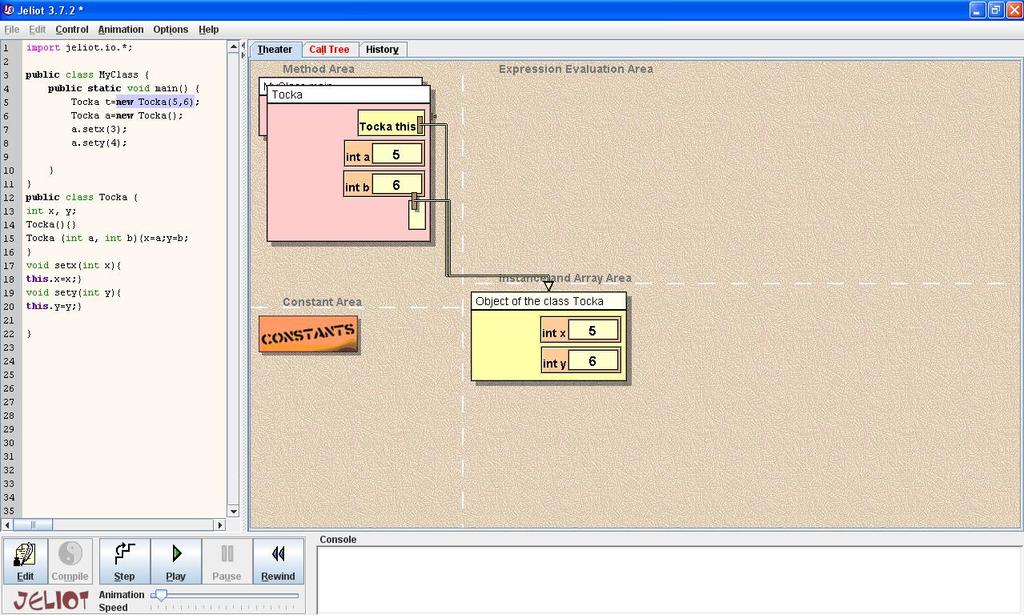Click the Compile button
The height and width of the screenshot is (615, 1024).
click(x=70, y=561)
